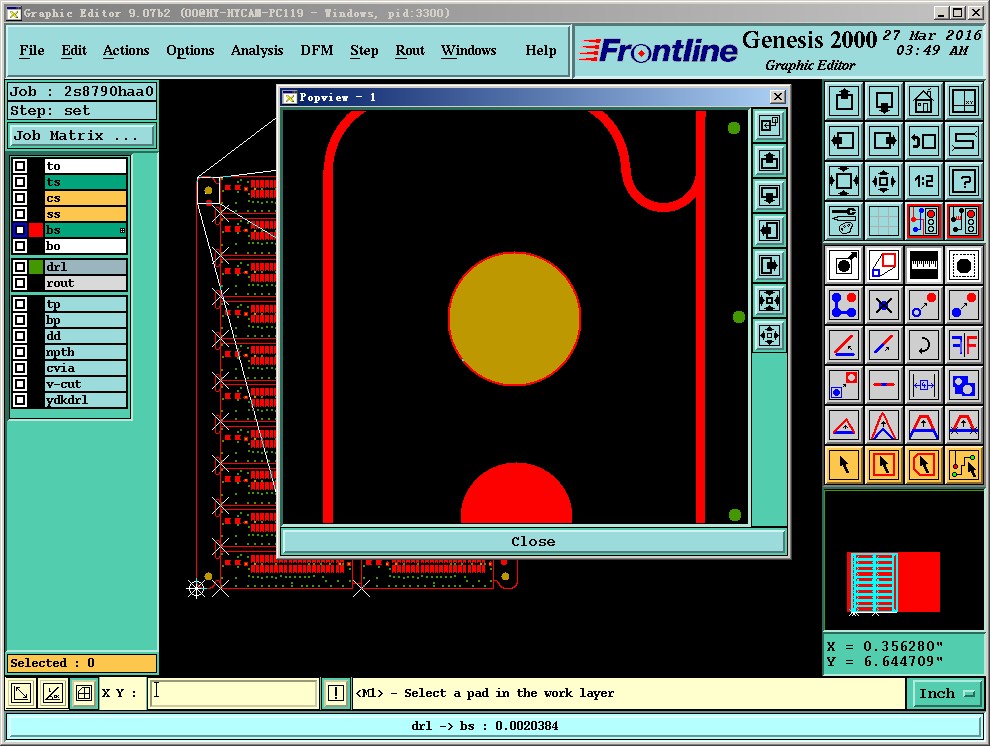Click the Popview zoom in icon
Image resolution: width=990 pixels, height=746 pixels.
tap(770, 300)
